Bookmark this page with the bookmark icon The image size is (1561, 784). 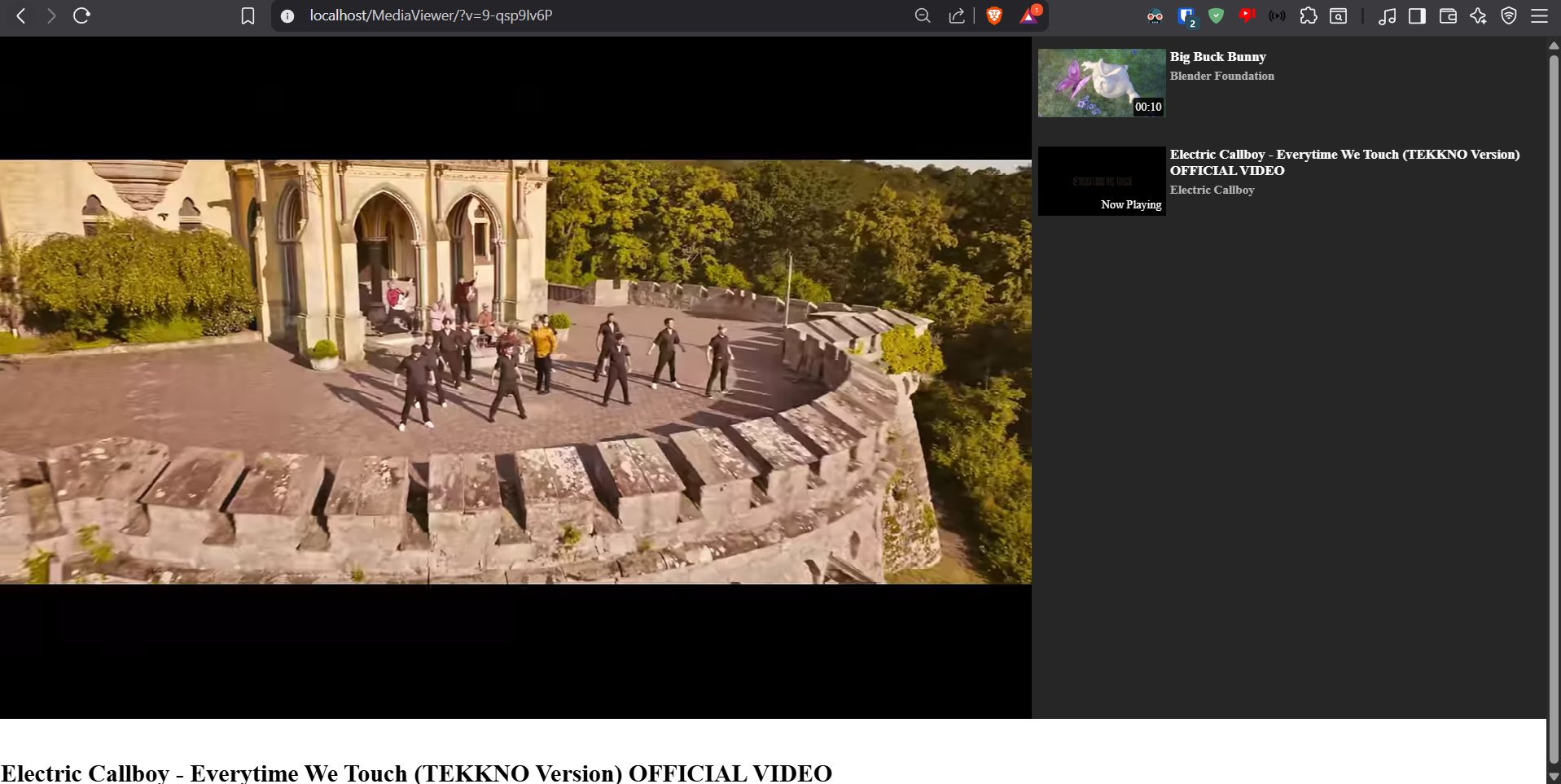pos(248,15)
